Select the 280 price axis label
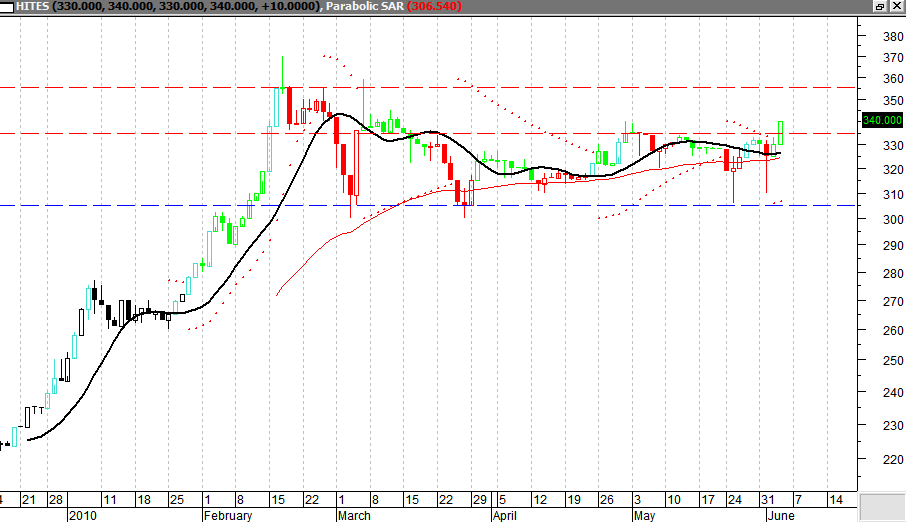This screenshot has width=906, height=522. [893, 274]
